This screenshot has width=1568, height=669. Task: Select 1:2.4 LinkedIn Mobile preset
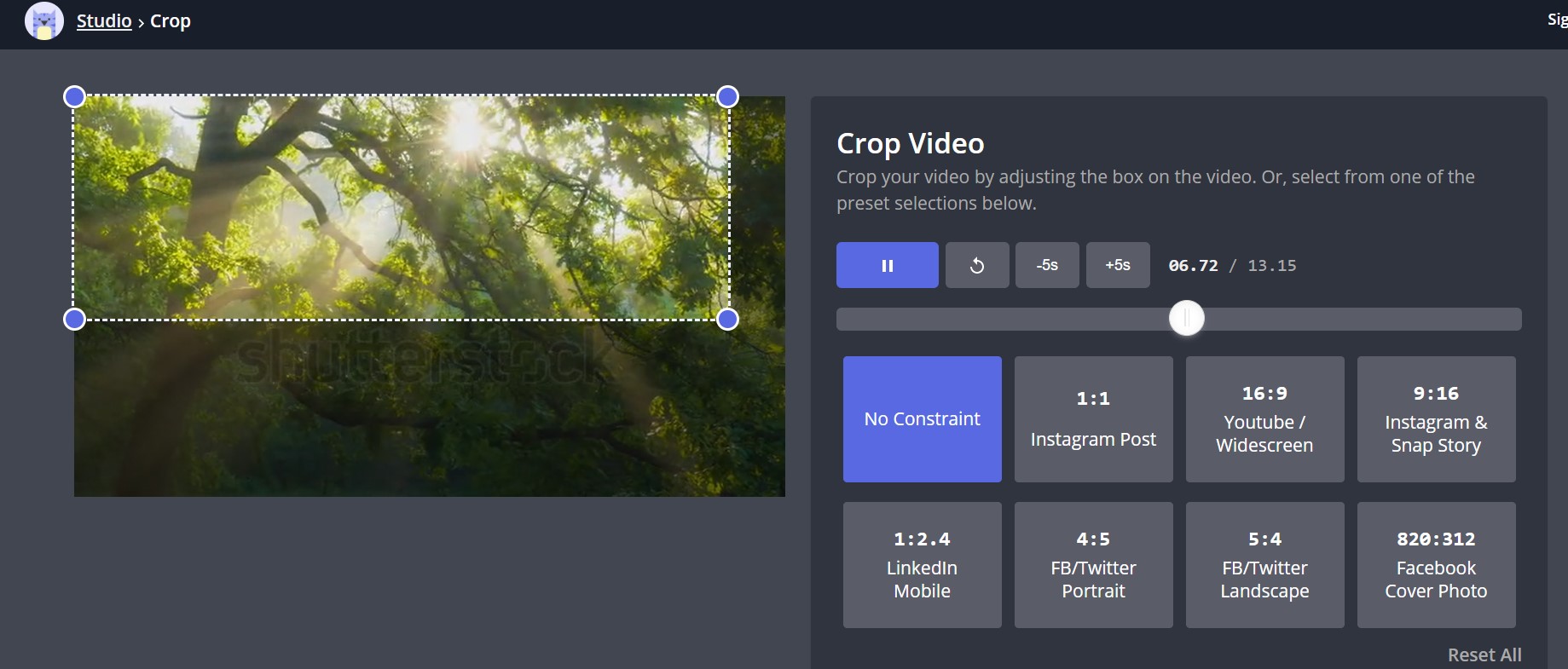[922, 565]
